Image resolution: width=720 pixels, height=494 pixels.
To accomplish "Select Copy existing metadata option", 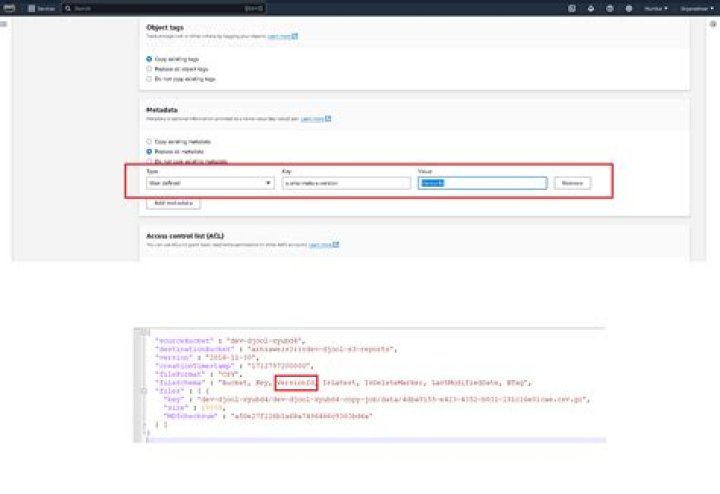I will click(x=149, y=142).
